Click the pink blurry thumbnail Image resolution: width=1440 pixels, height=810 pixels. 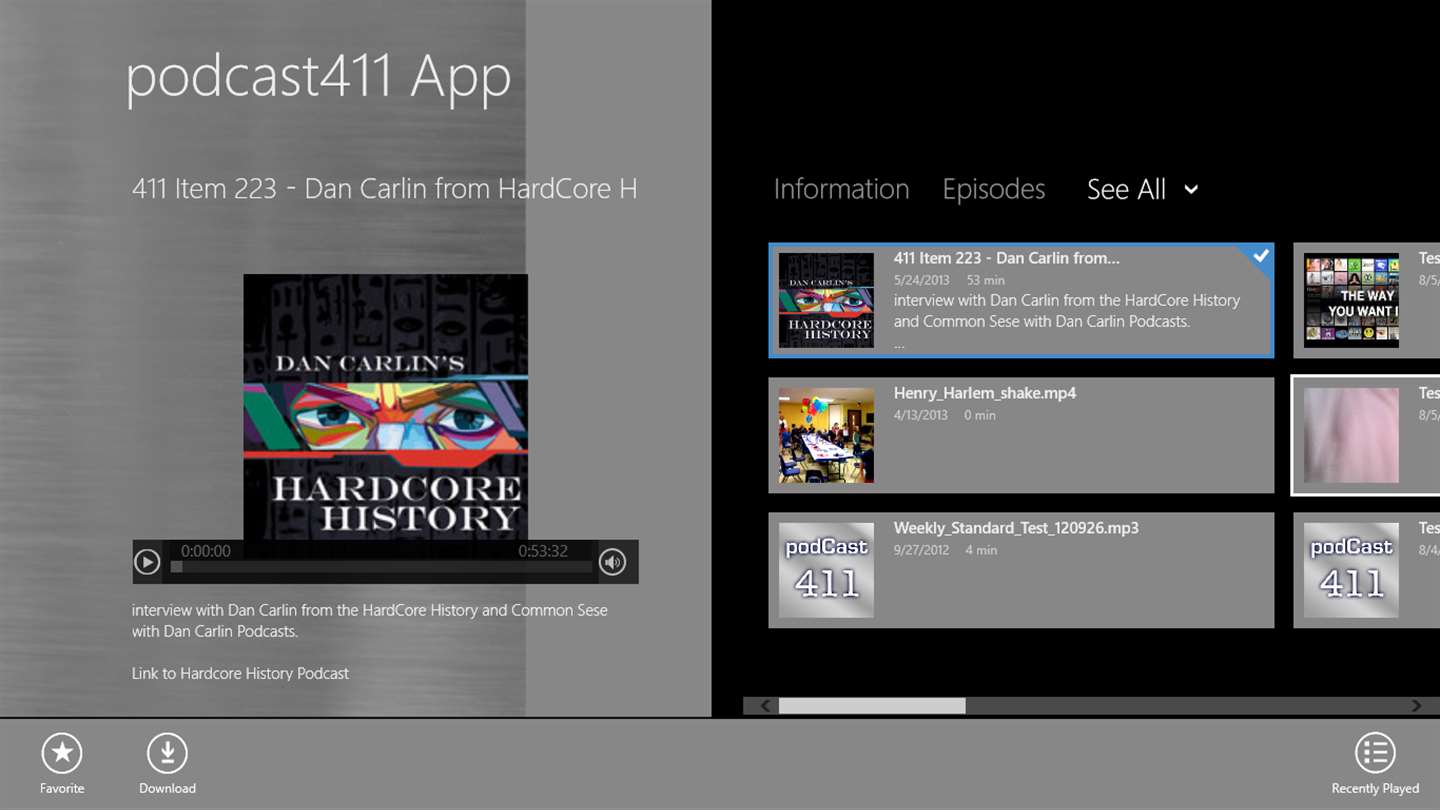1351,435
